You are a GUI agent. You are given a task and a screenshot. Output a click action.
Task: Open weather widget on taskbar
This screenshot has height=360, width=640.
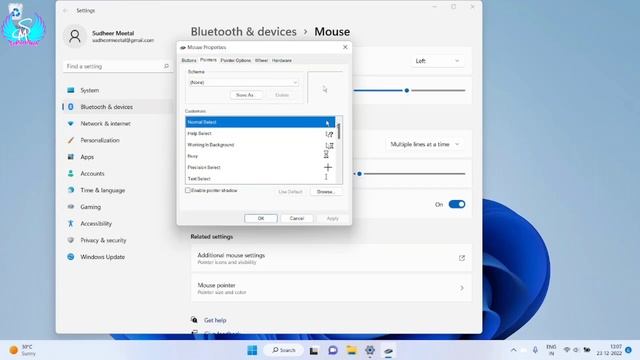pyautogui.click(x=22, y=350)
